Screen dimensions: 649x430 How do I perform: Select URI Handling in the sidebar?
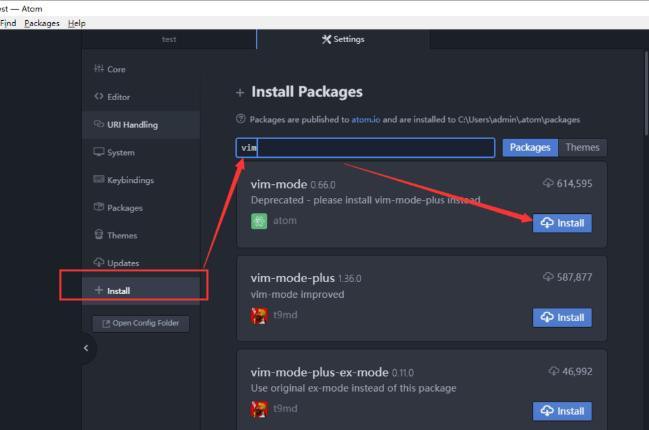pyautogui.click(x=141, y=125)
